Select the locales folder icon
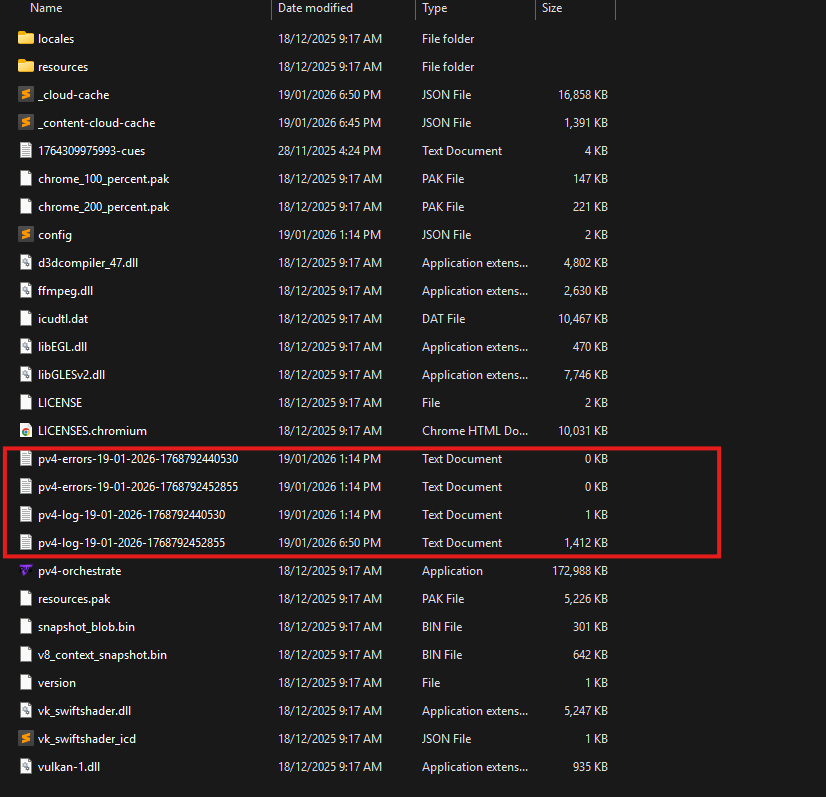Viewport: 826px width, 797px height. click(x=26, y=38)
